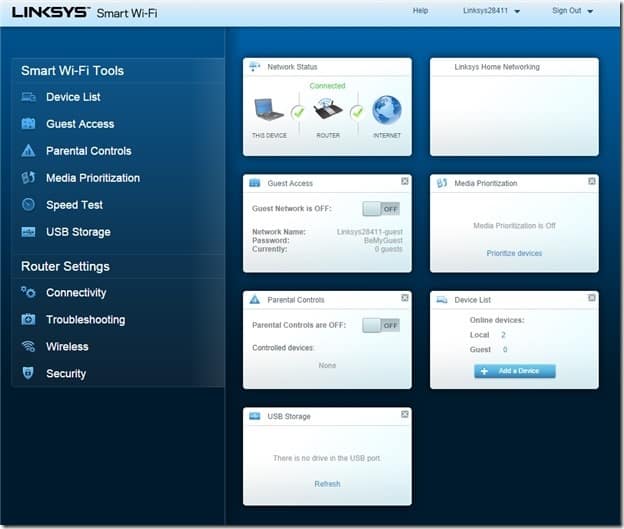The height and width of the screenshot is (529, 624).
Task: Open USB Storage in sidebar
Action: click(x=78, y=232)
